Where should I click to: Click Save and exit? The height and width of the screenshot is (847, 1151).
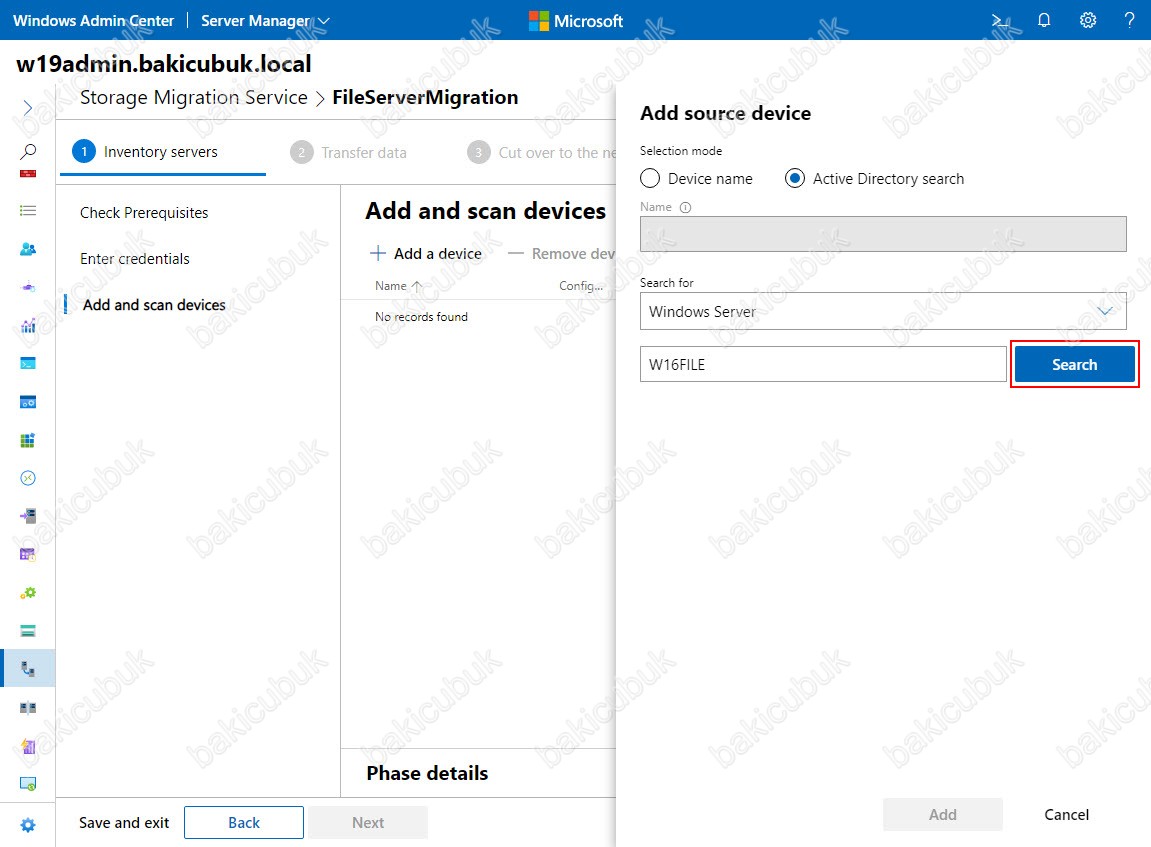(x=124, y=822)
